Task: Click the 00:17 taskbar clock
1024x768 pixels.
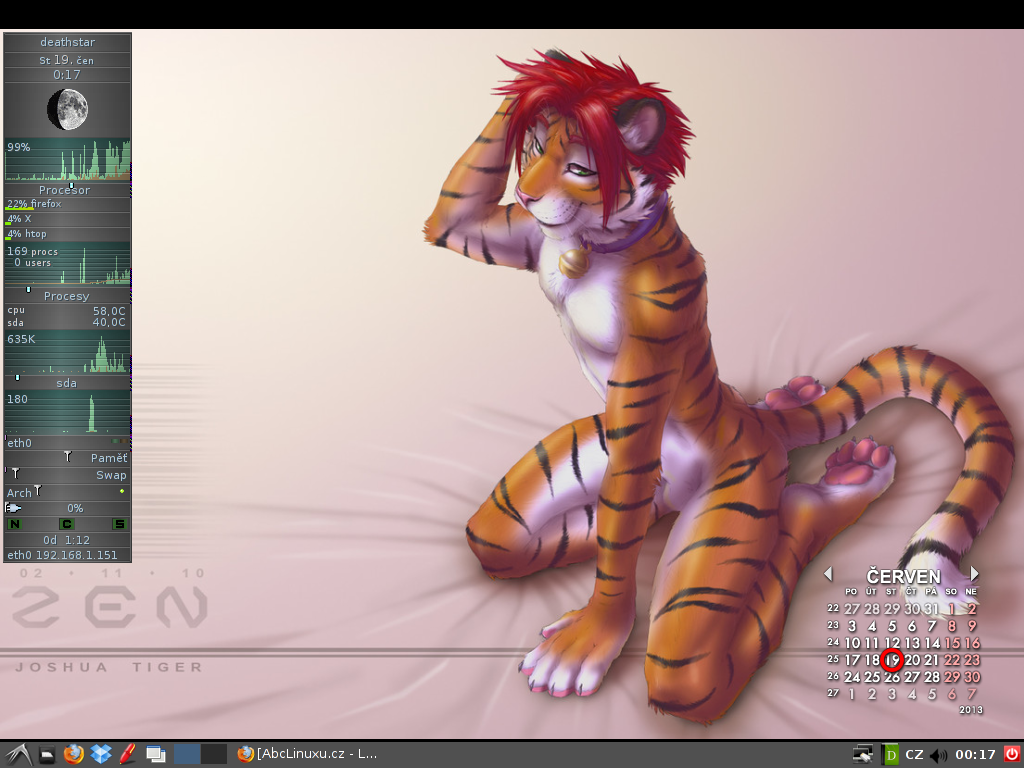Action: (975, 755)
